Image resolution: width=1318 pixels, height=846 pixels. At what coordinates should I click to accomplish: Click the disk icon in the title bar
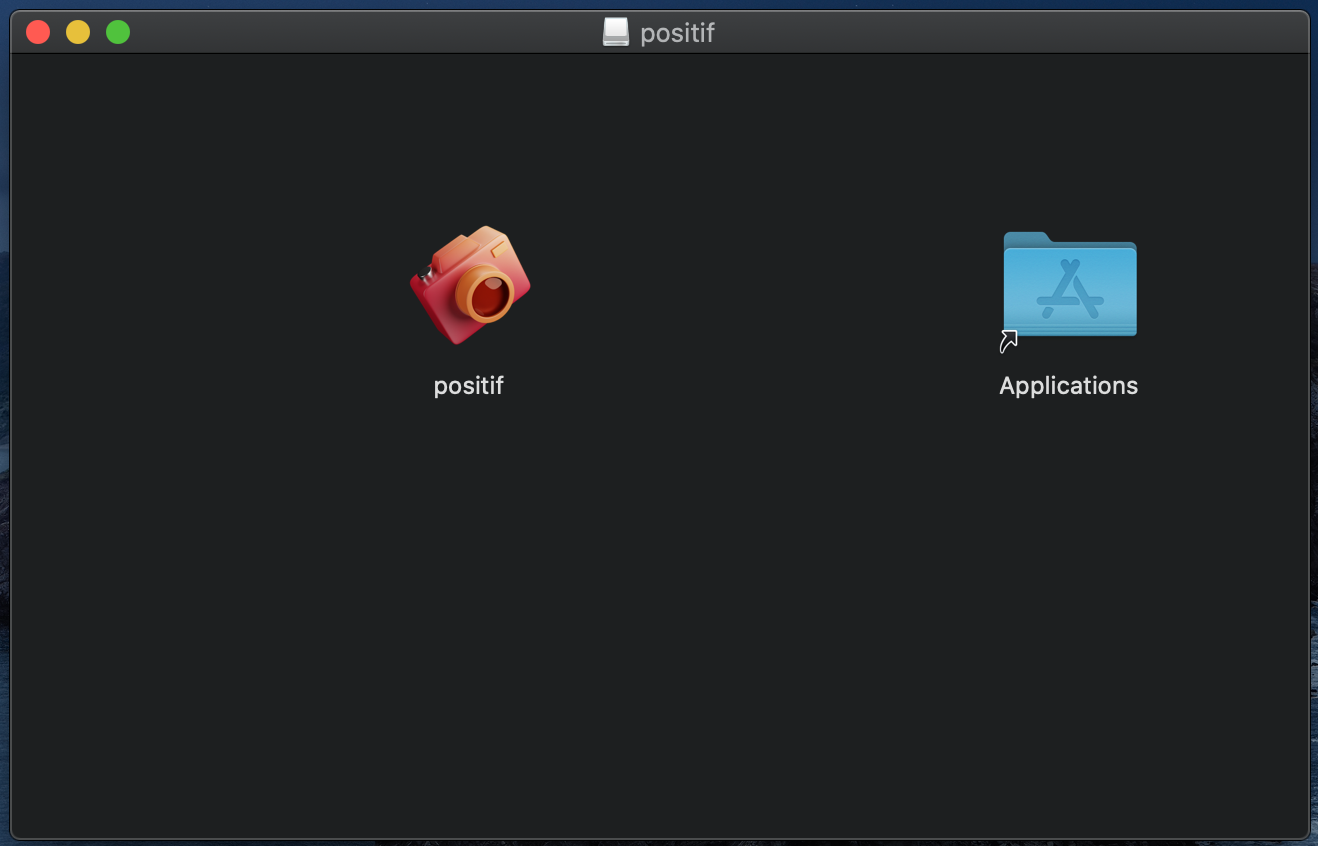[x=616, y=33]
